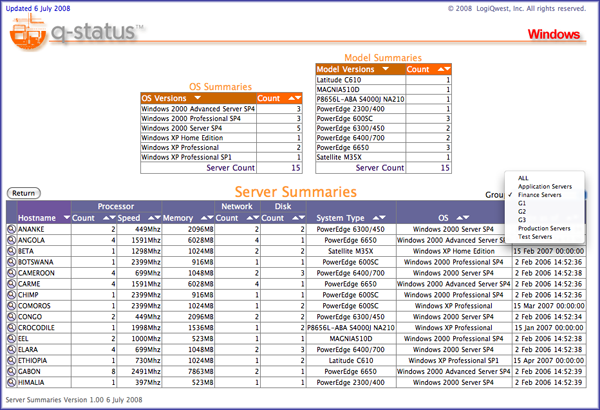The height and width of the screenshot is (410, 600).
Task: Click the Updated 6 July 2008 text
Action: (38, 8)
